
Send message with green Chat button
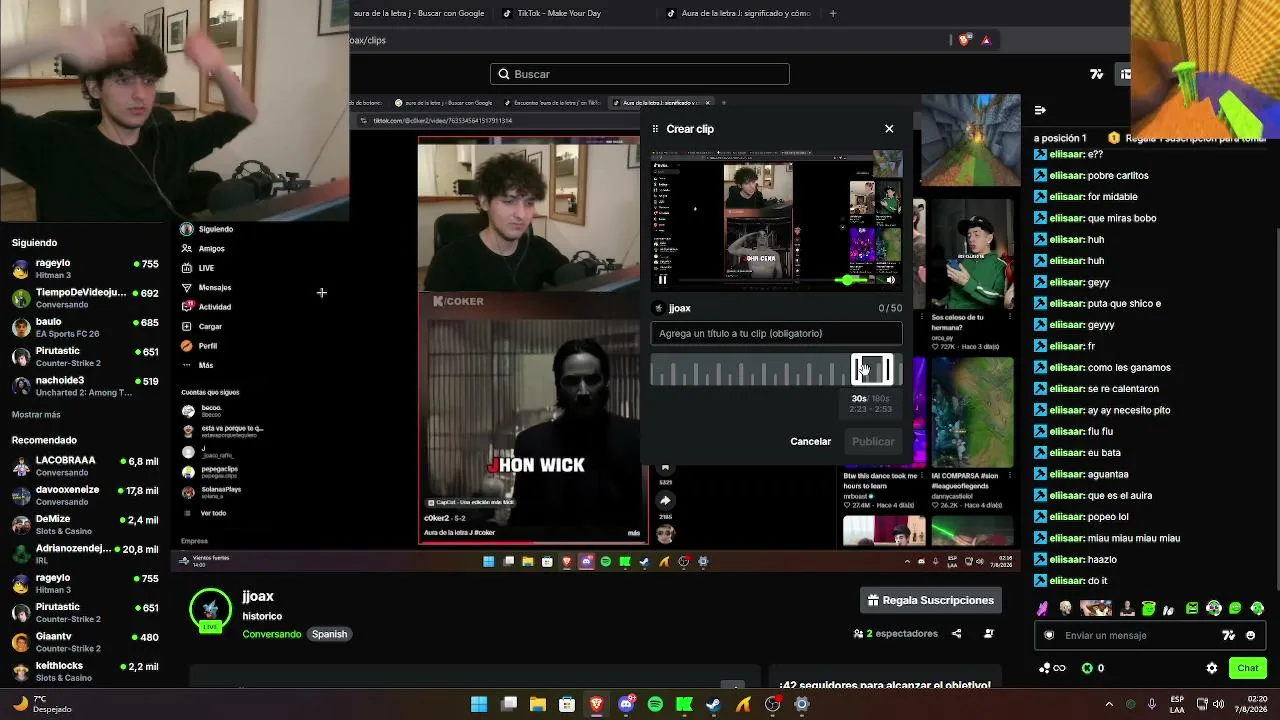tap(1247, 668)
